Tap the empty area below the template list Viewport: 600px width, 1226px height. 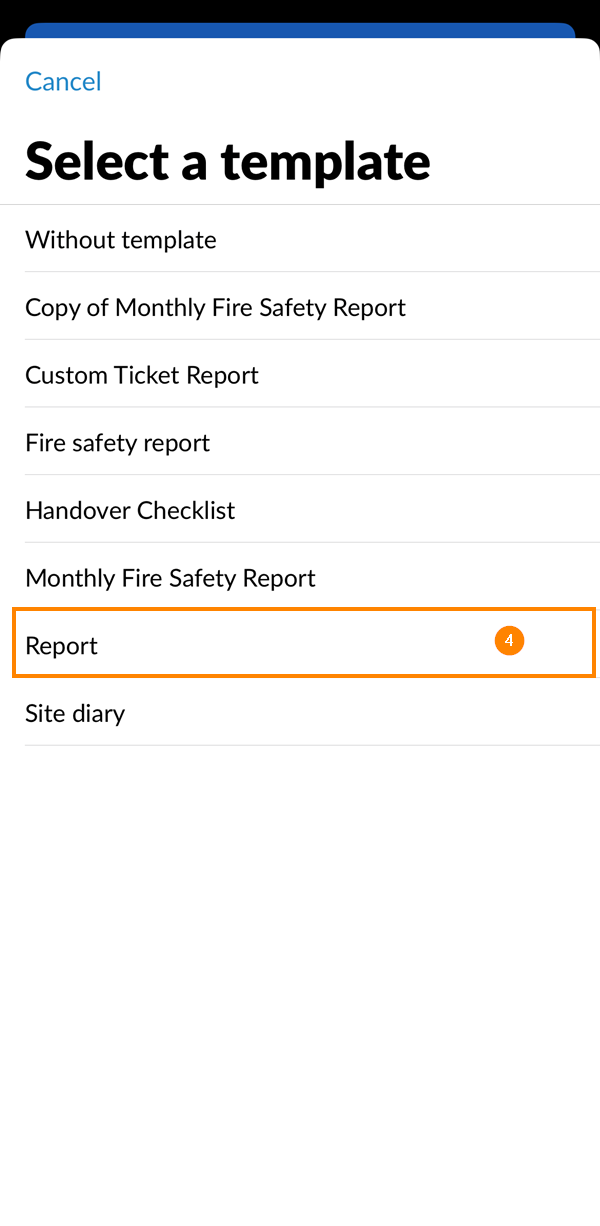point(300,950)
